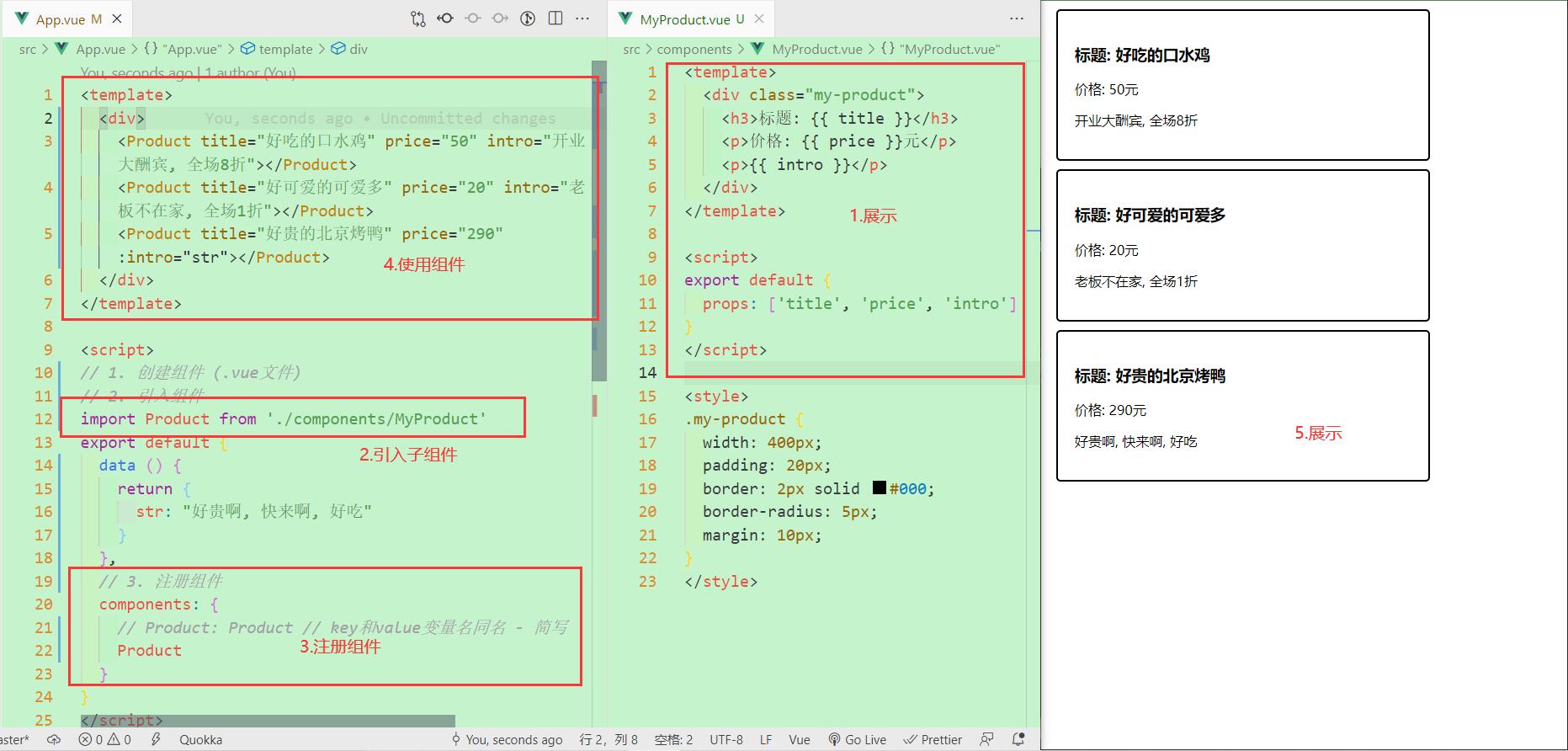Select "App.vue" object symbol in breadcrumb
The height and width of the screenshot is (751, 1568).
183,49
